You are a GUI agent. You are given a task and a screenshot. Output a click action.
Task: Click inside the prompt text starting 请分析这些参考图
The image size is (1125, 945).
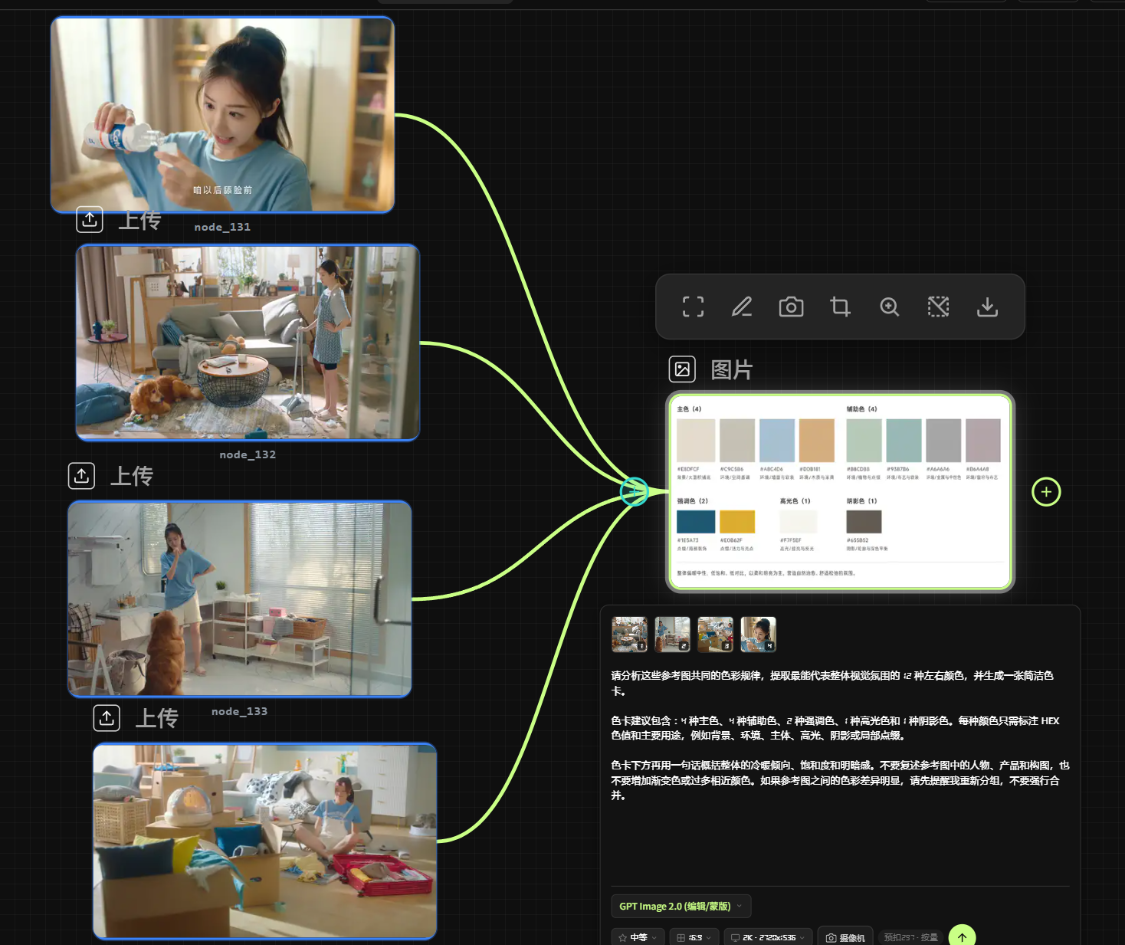(x=839, y=735)
